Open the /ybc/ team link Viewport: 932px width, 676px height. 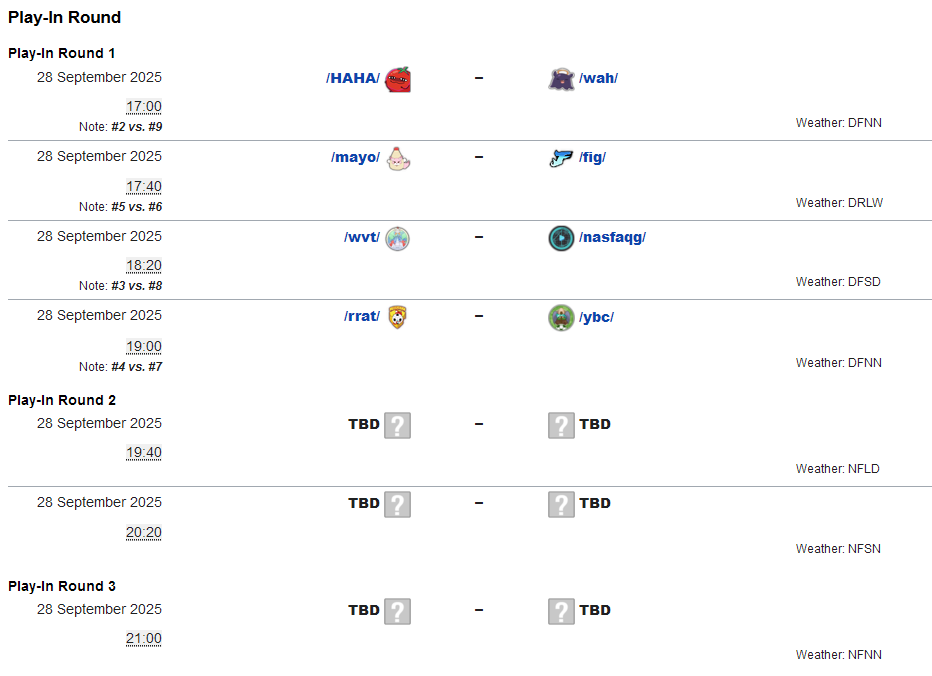(596, 317)
